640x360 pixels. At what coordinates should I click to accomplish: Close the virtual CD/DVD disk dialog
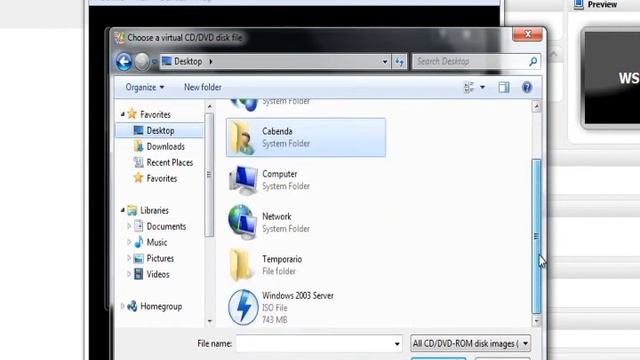(527, 34)
